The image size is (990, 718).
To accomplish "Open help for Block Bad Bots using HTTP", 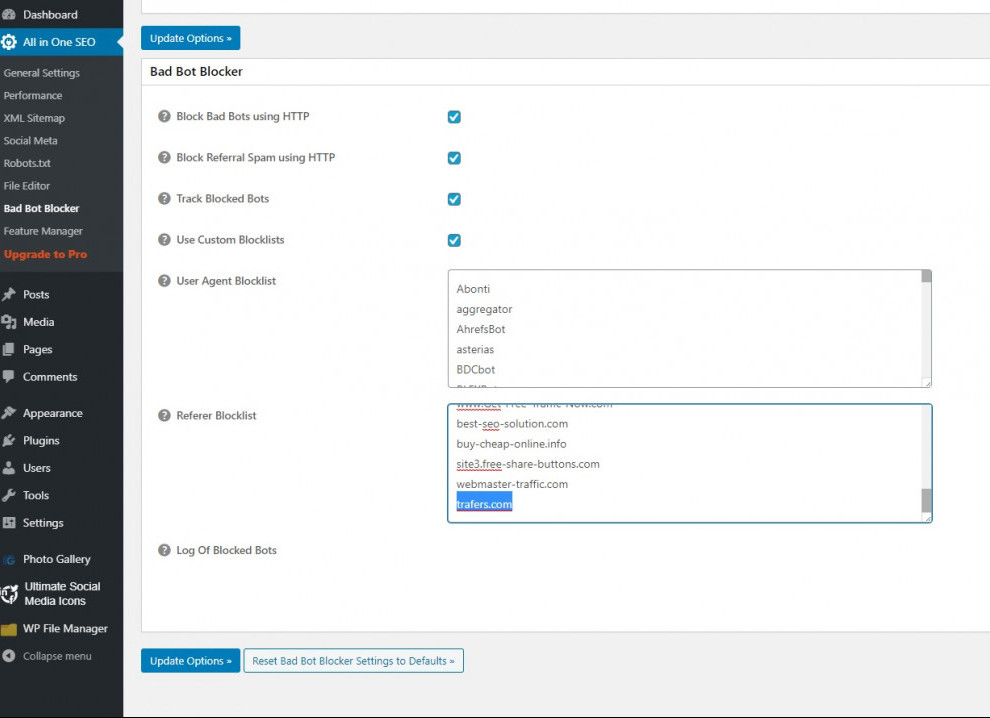I will click(x=164, y=116).
